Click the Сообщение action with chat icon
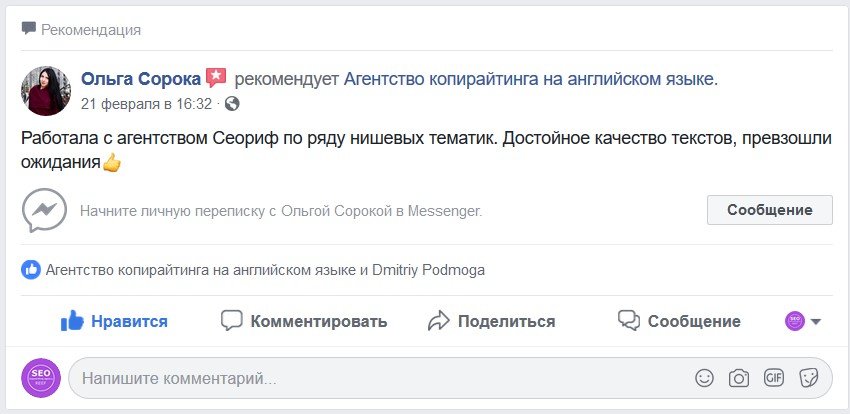The image size is (850, 414). click(x=680, y=321)
